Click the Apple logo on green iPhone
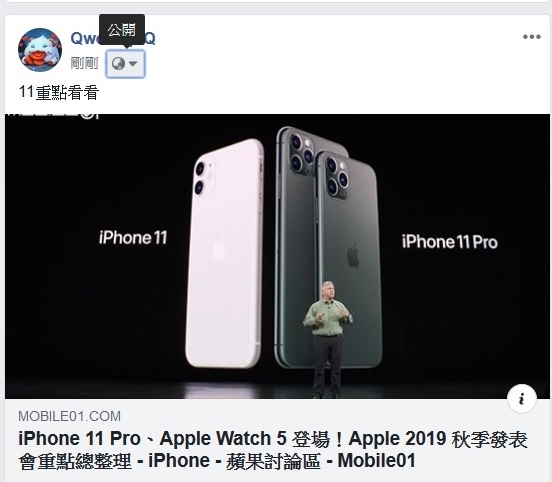The image size is (552, 482). (x=353, y=256)
